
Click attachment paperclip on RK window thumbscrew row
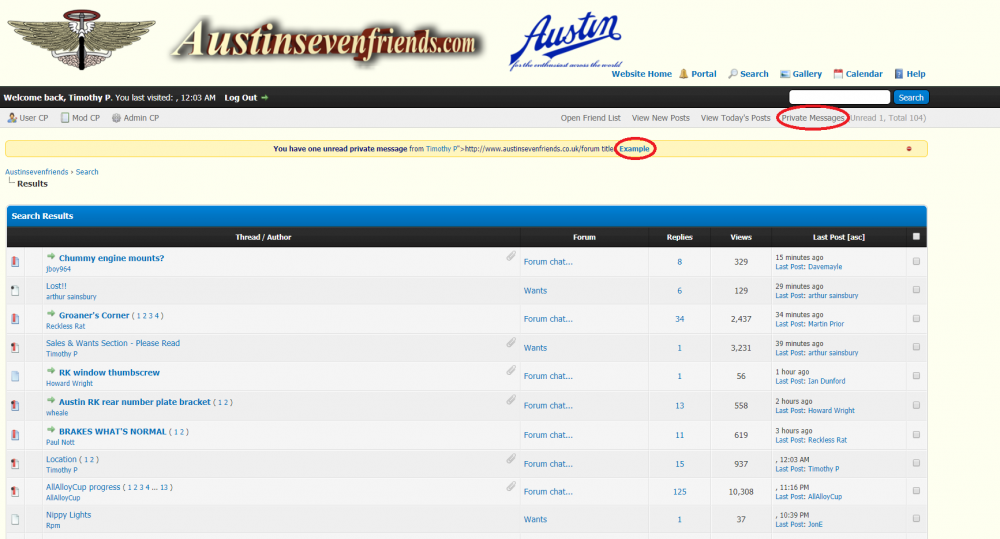click(511, 370)
